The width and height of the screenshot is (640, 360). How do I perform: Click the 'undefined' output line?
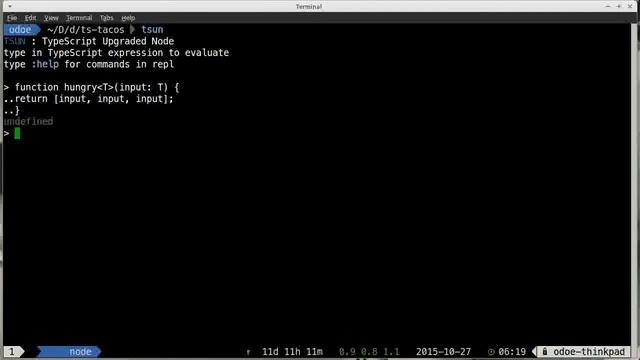[29, 122]
